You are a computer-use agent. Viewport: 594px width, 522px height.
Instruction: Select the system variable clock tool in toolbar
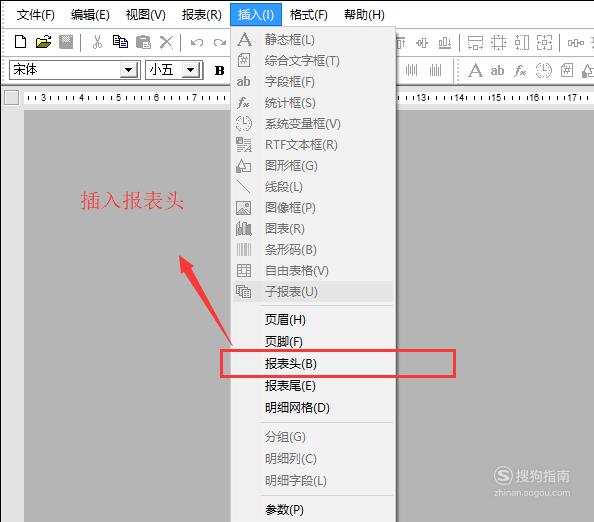(x=544, y=70)
